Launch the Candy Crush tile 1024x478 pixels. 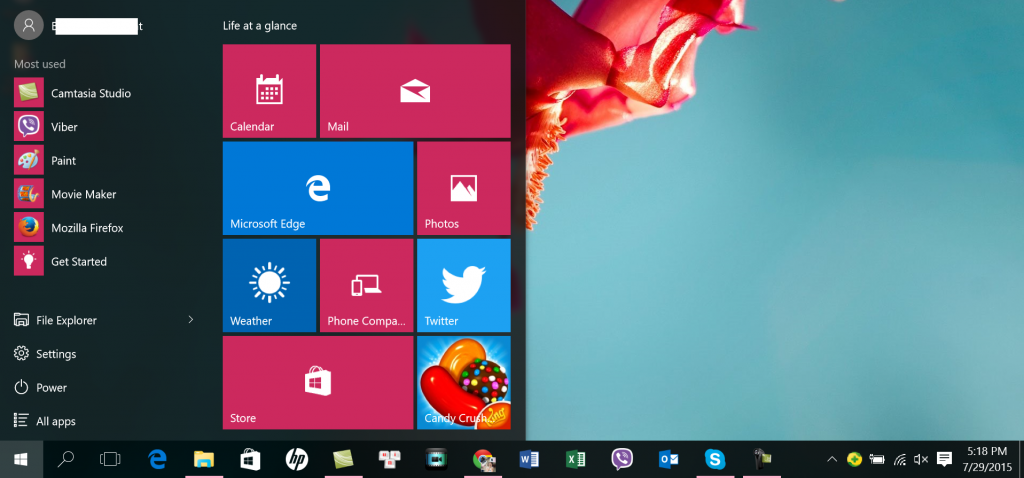tap(464, 383)
